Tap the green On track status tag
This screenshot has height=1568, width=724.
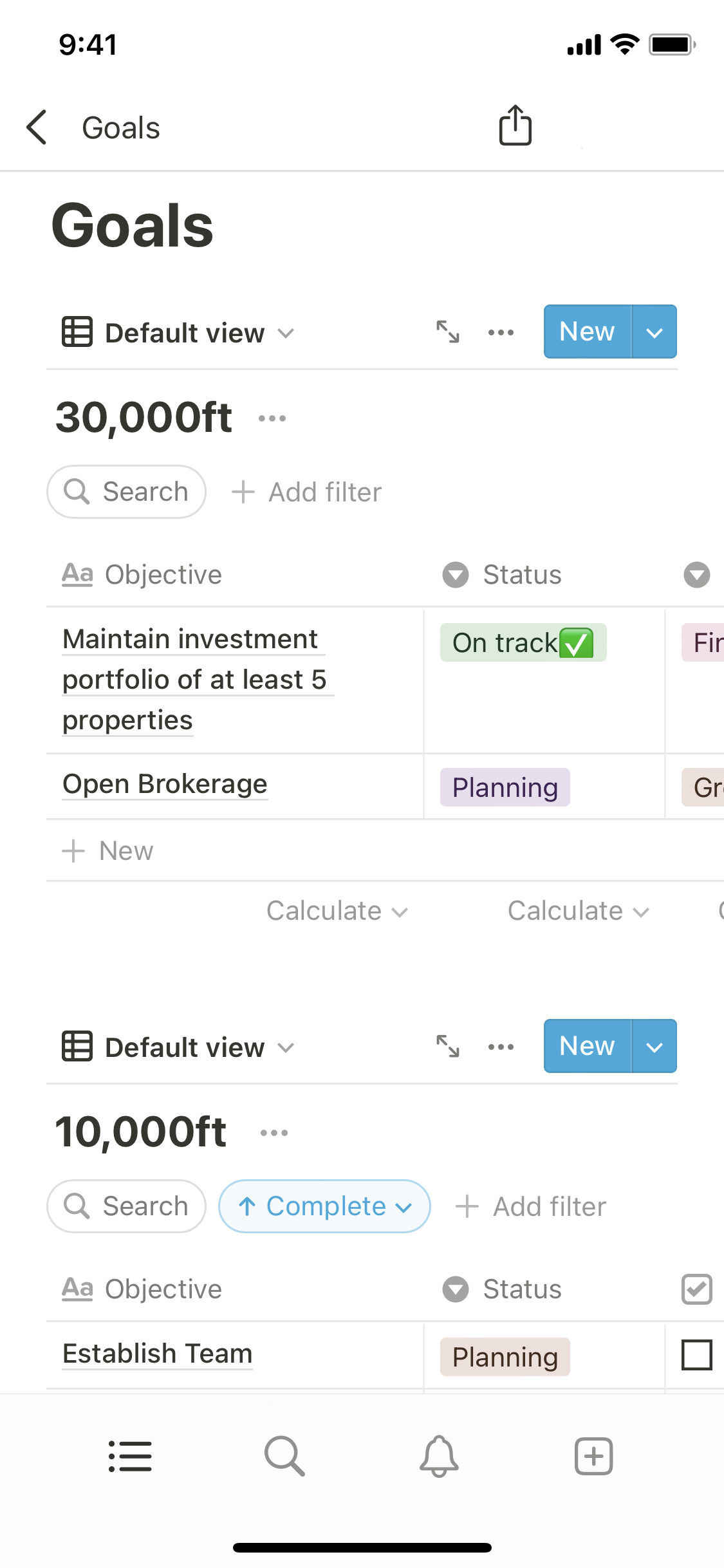tap(523, 642)
